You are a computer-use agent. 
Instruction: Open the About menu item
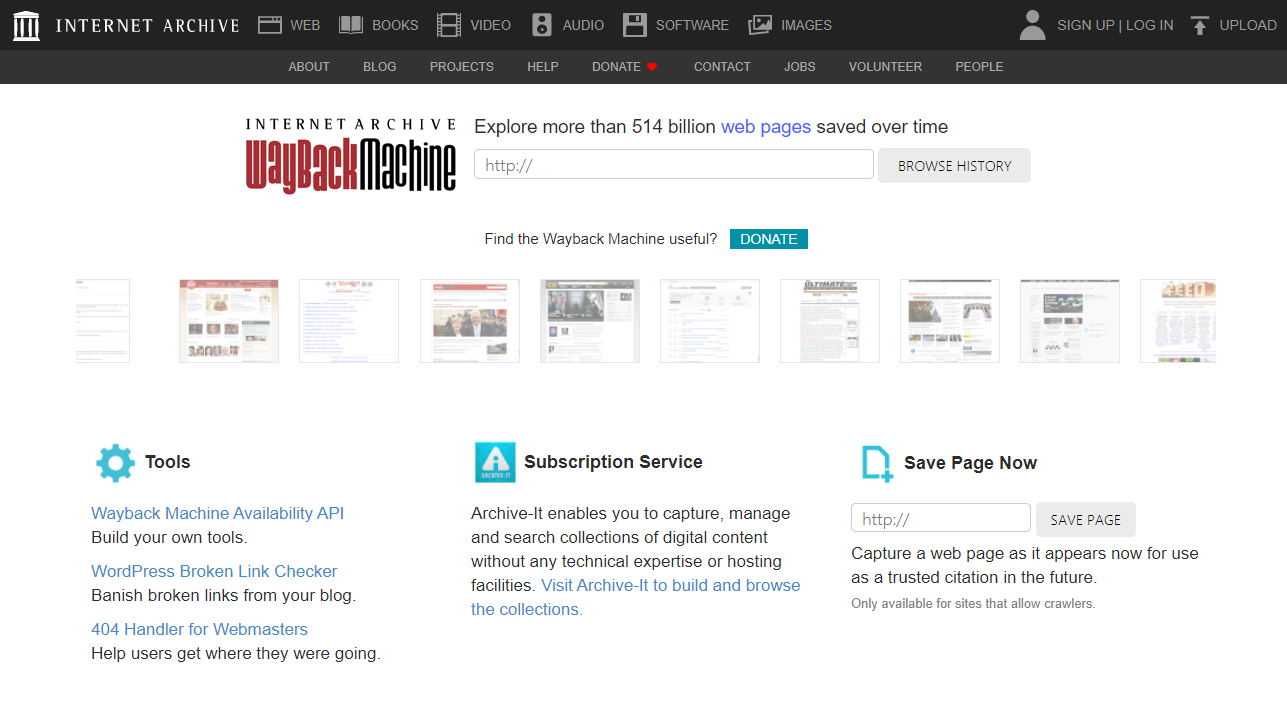tap(309, 67)
